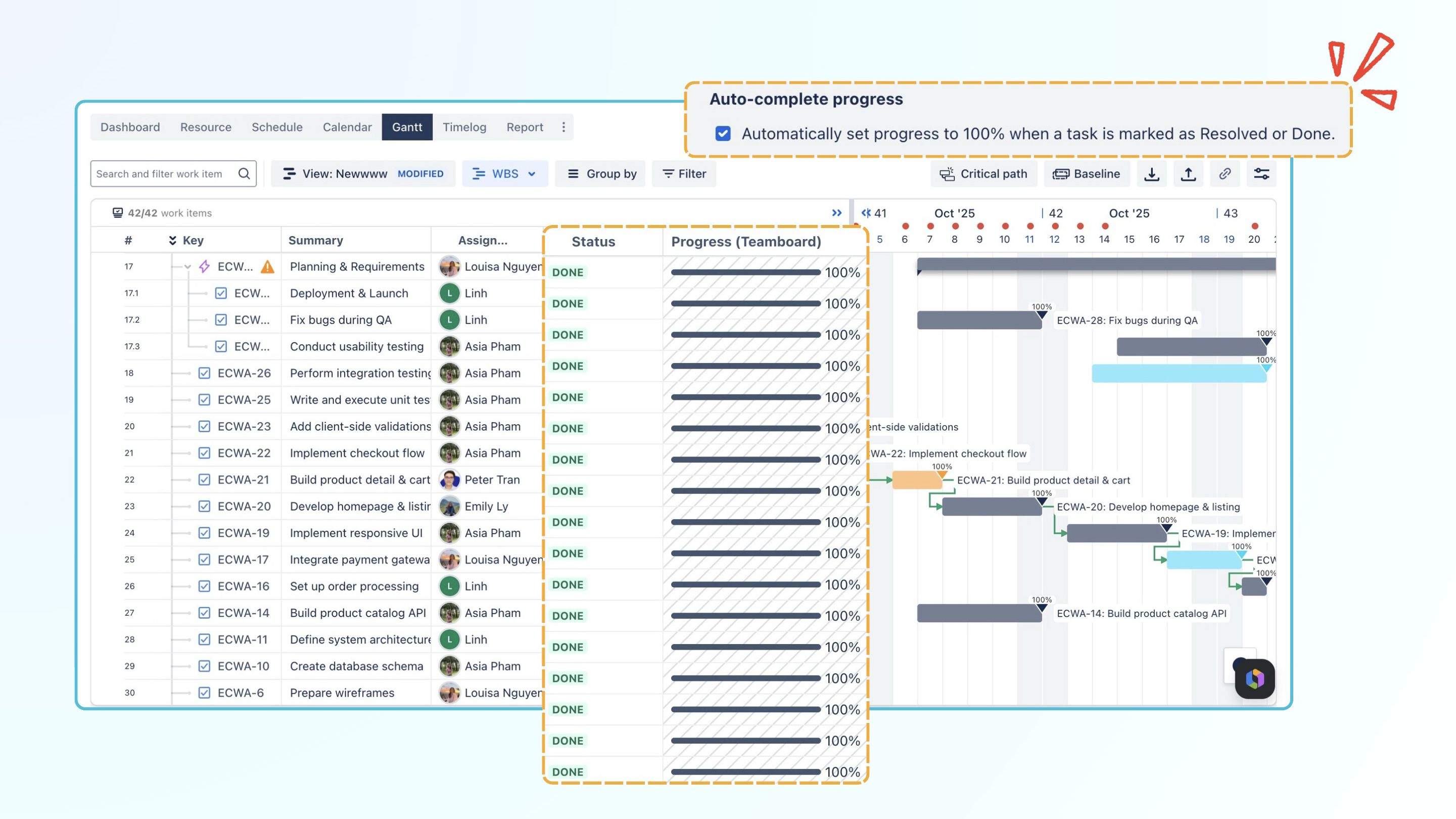Click the upload import icon
This screenshot has width=1456, height=819.
pyautogui.click(x=1188, y=174)
